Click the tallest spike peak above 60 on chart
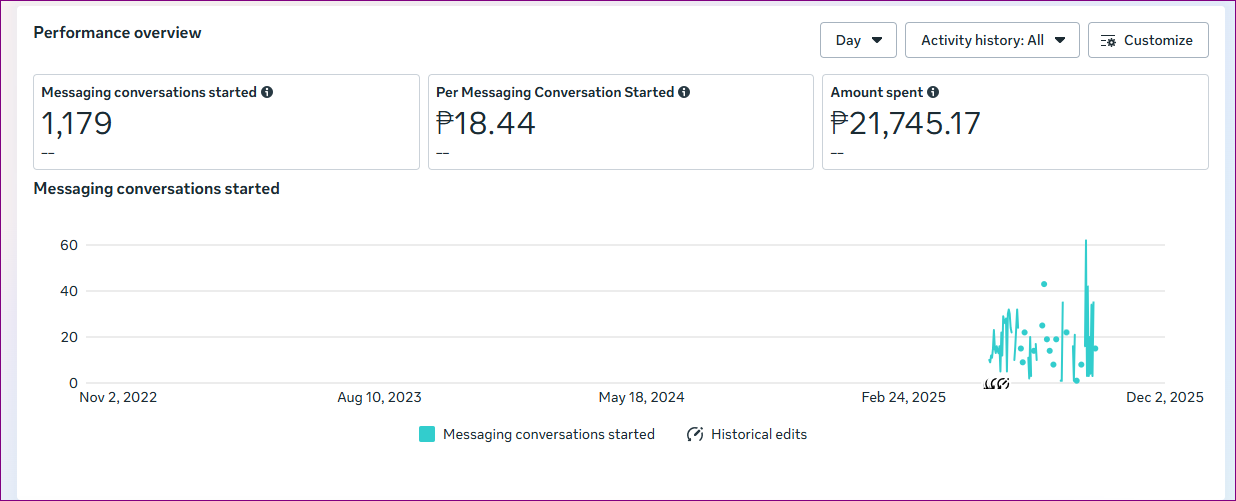Image resolution: width=1236 pixels, height=501 pixels. (x=1086, y=242)
